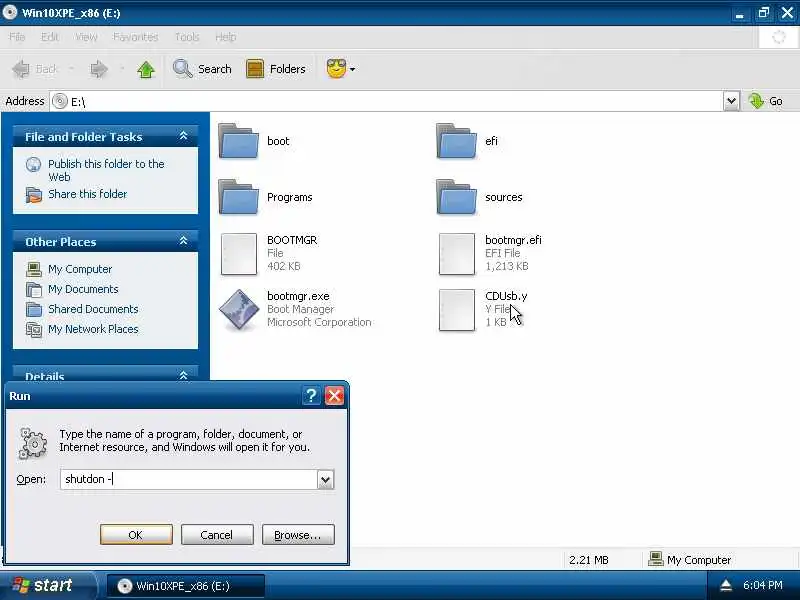Image resolution: width=800 pixels, height=600 pixels.
Task: Expand the Address bar dropdown
Action: click(731, 101)
